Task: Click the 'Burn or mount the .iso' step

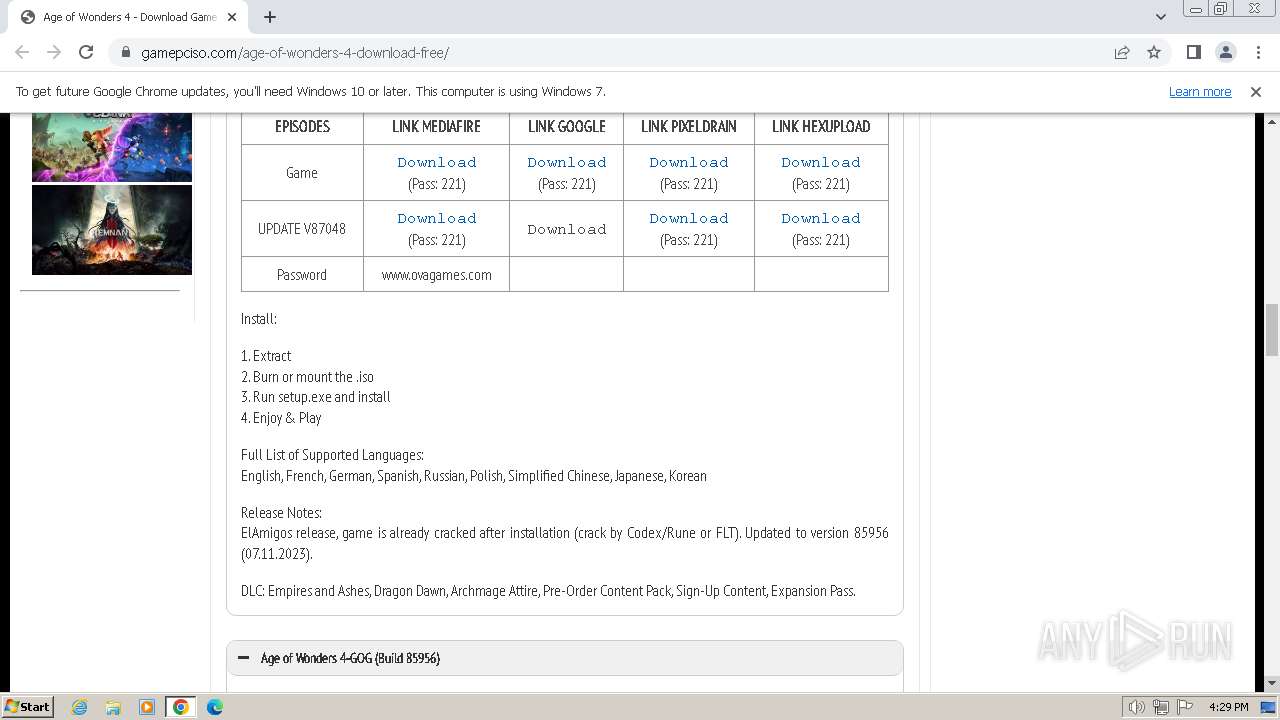Action: tap(307, 377)
